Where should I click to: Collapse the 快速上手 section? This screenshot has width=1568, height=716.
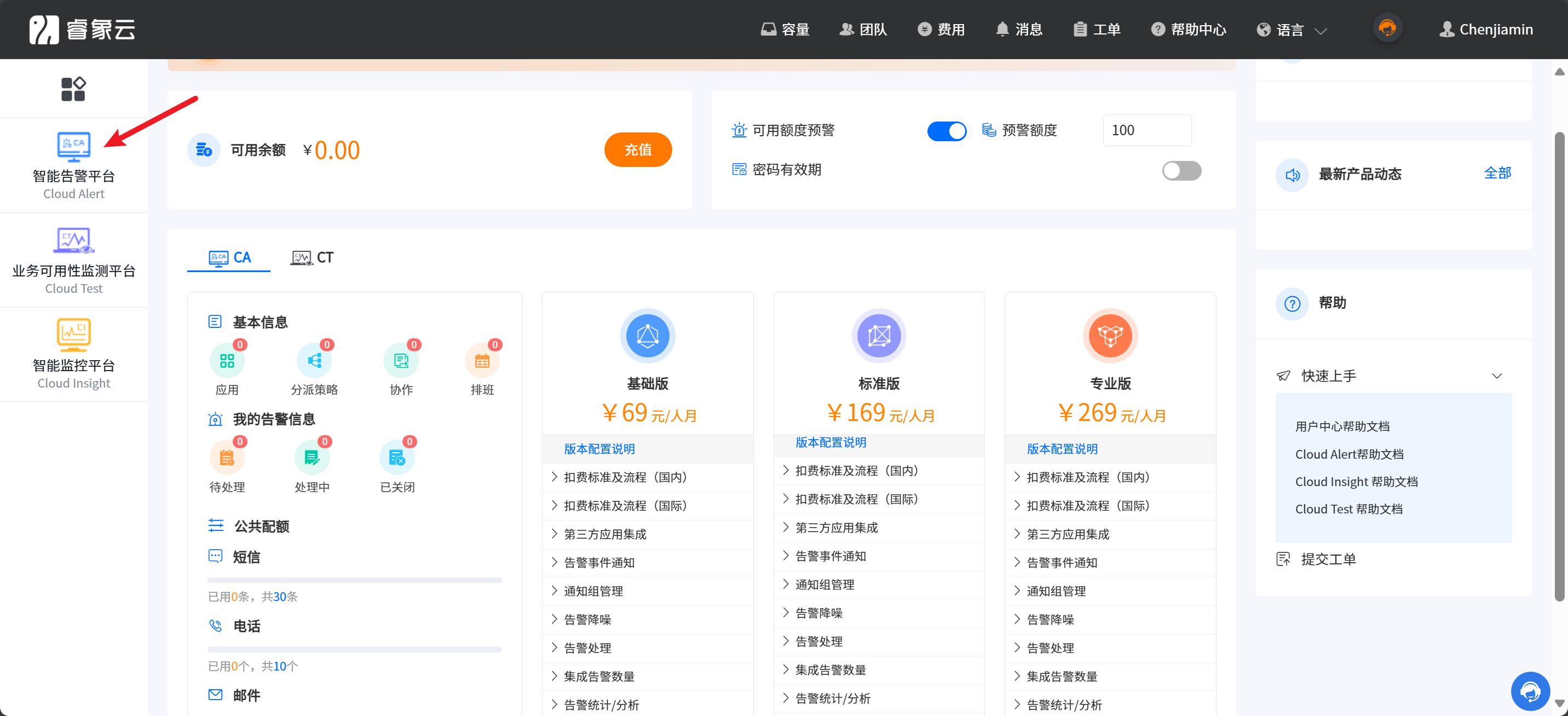coord(1497,376)
